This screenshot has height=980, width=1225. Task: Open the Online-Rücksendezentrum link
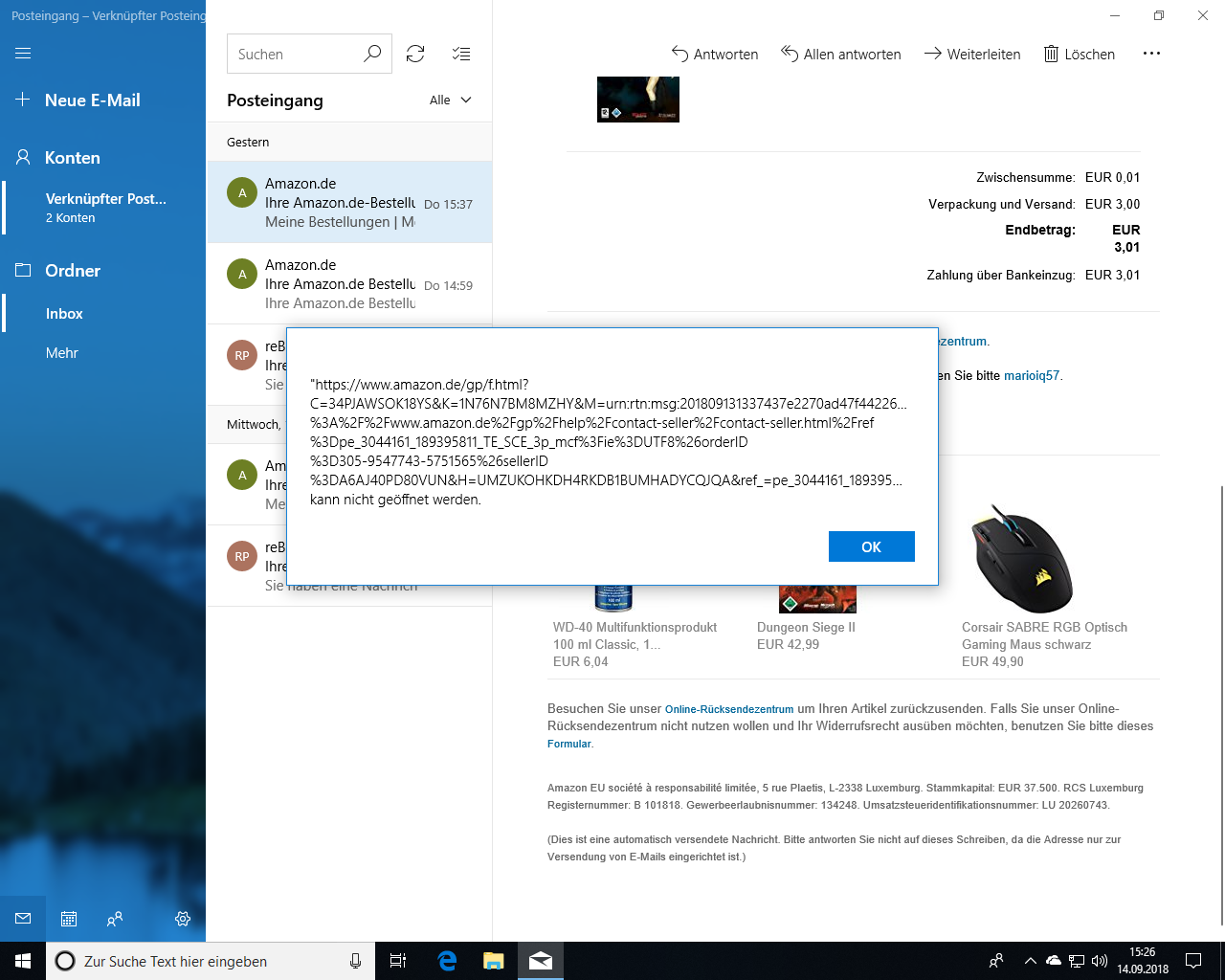pyautogui.click(x=729, y=709)
